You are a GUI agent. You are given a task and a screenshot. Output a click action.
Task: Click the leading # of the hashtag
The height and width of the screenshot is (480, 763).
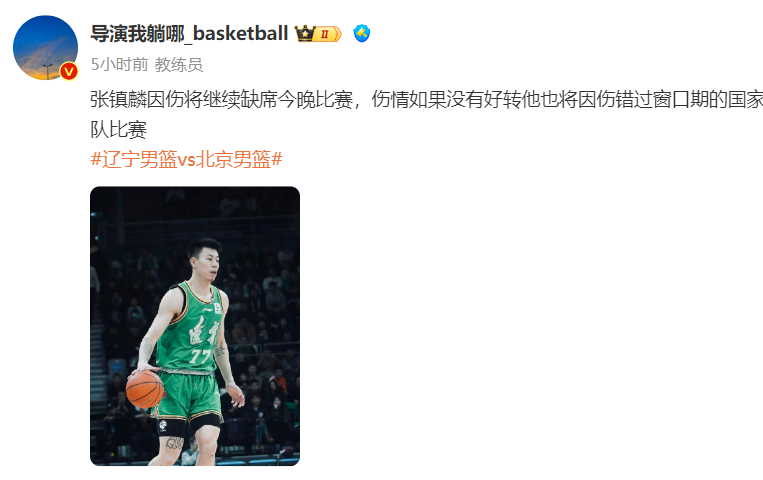[x=96, y=159]
